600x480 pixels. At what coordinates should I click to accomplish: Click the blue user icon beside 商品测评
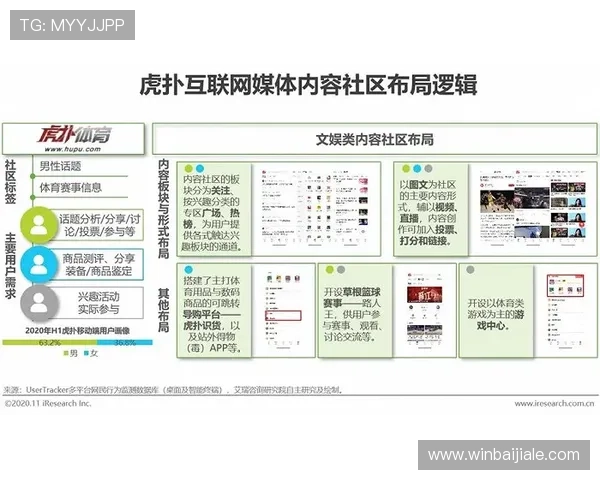pos(39,265)
